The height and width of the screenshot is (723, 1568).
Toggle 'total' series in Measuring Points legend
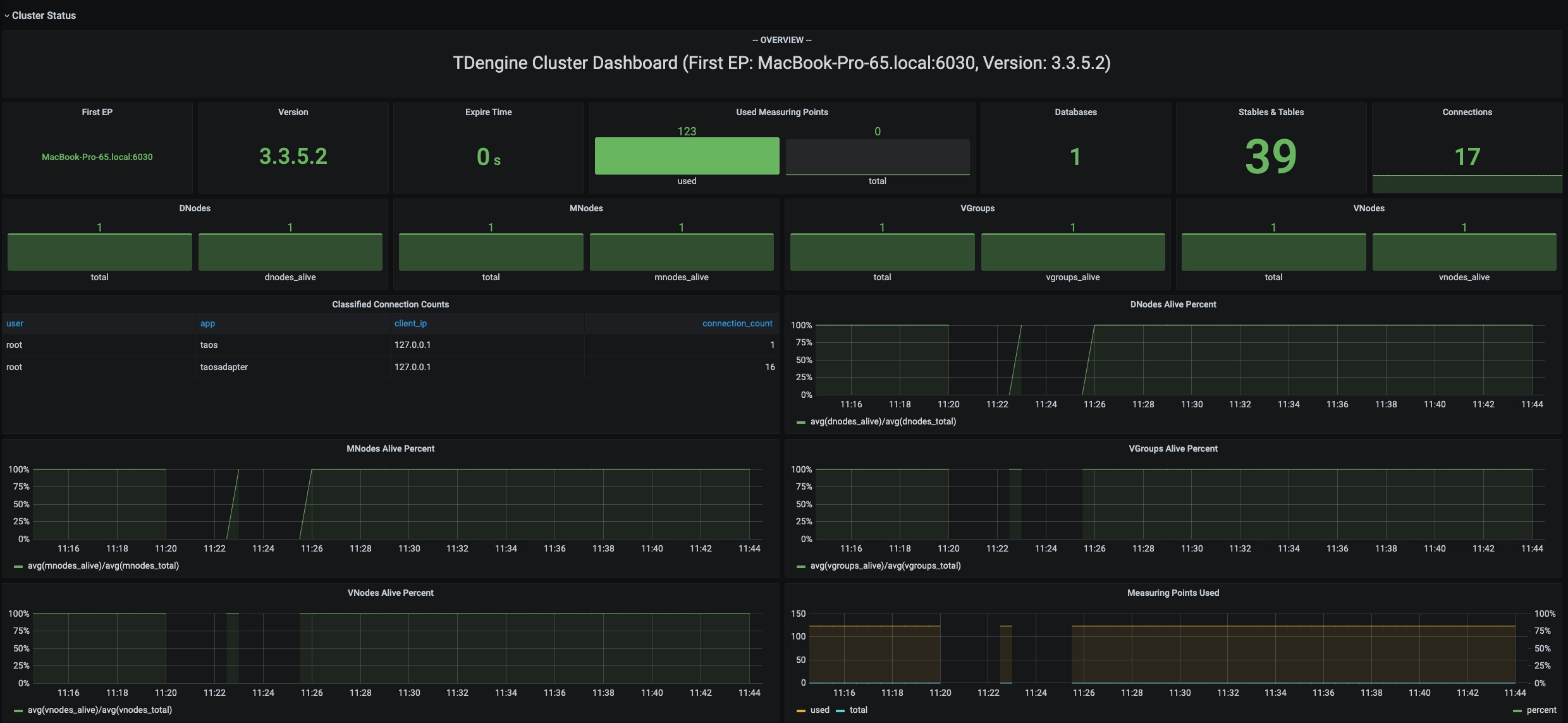[858, 710]
